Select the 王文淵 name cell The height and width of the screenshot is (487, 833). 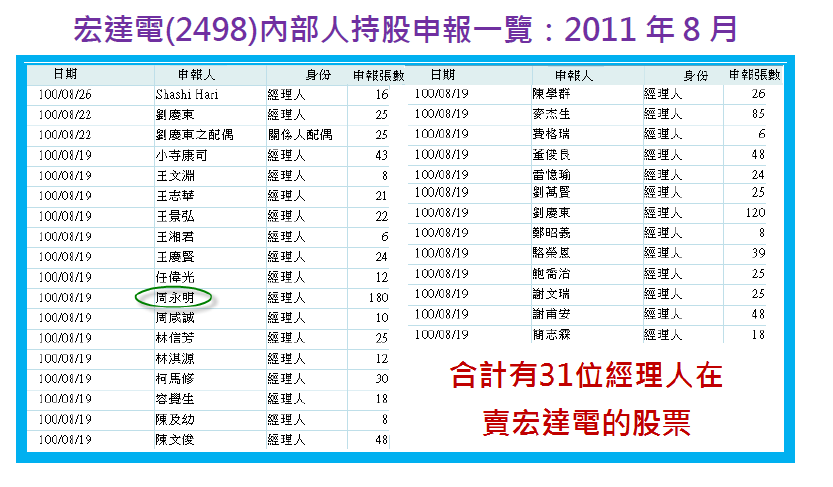(175, 176)
